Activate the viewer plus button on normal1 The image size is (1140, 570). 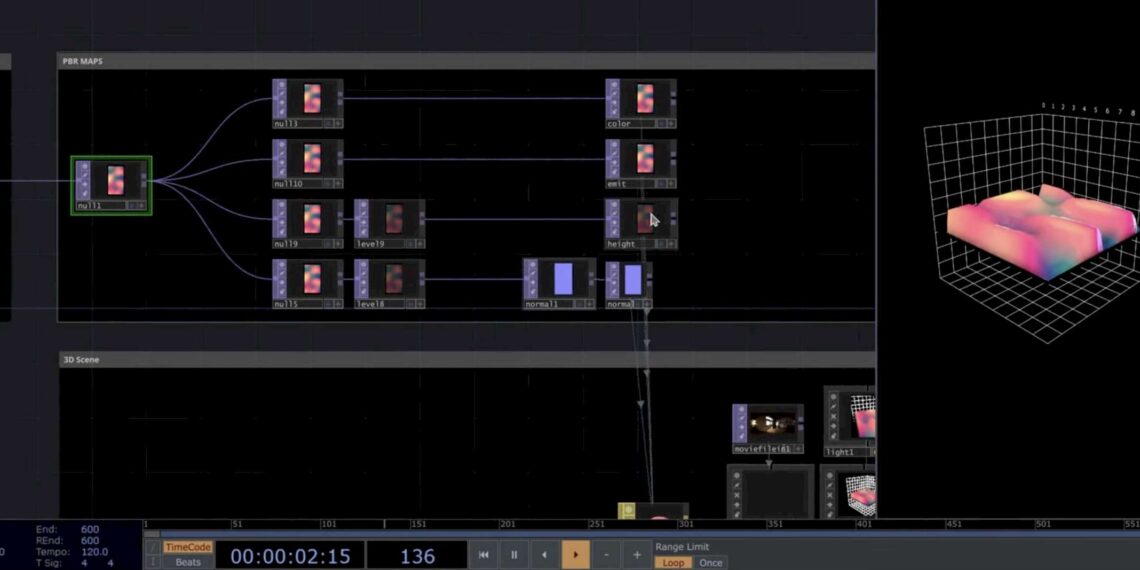click(x=590, y=305)
